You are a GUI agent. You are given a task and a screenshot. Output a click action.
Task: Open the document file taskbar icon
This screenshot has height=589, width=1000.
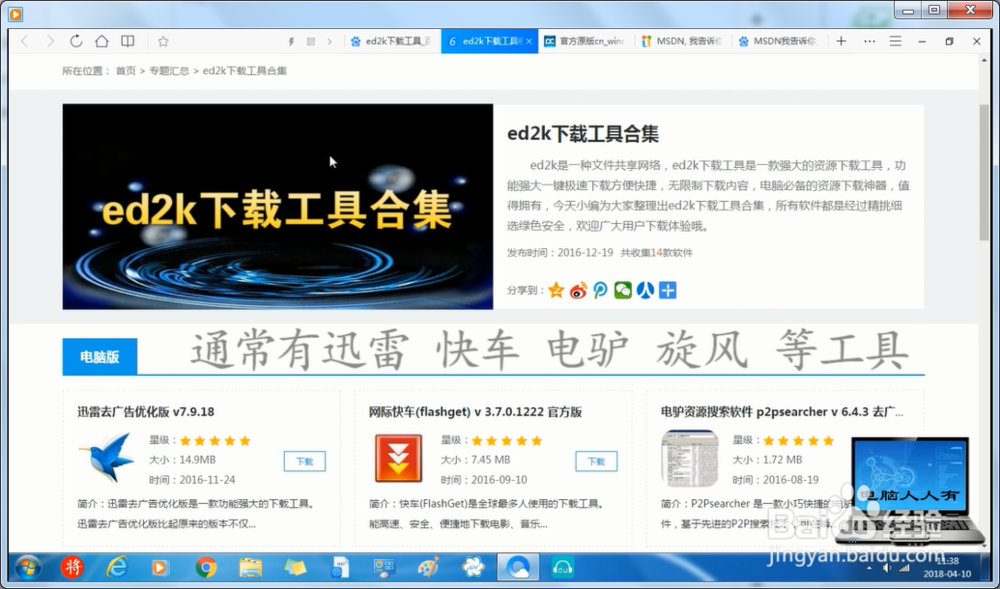[x=340, y=567]
